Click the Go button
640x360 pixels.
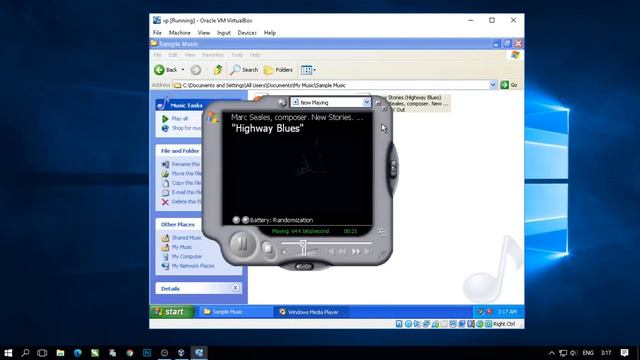point(509,85)
